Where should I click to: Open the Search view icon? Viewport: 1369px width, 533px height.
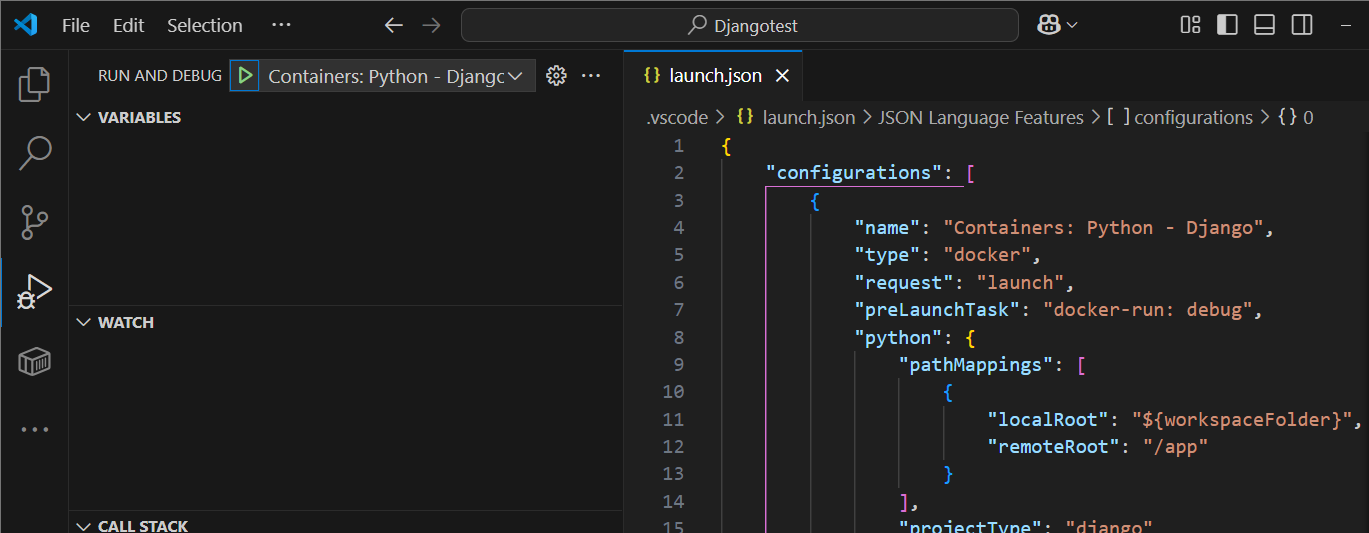click(x=34, y=153)
